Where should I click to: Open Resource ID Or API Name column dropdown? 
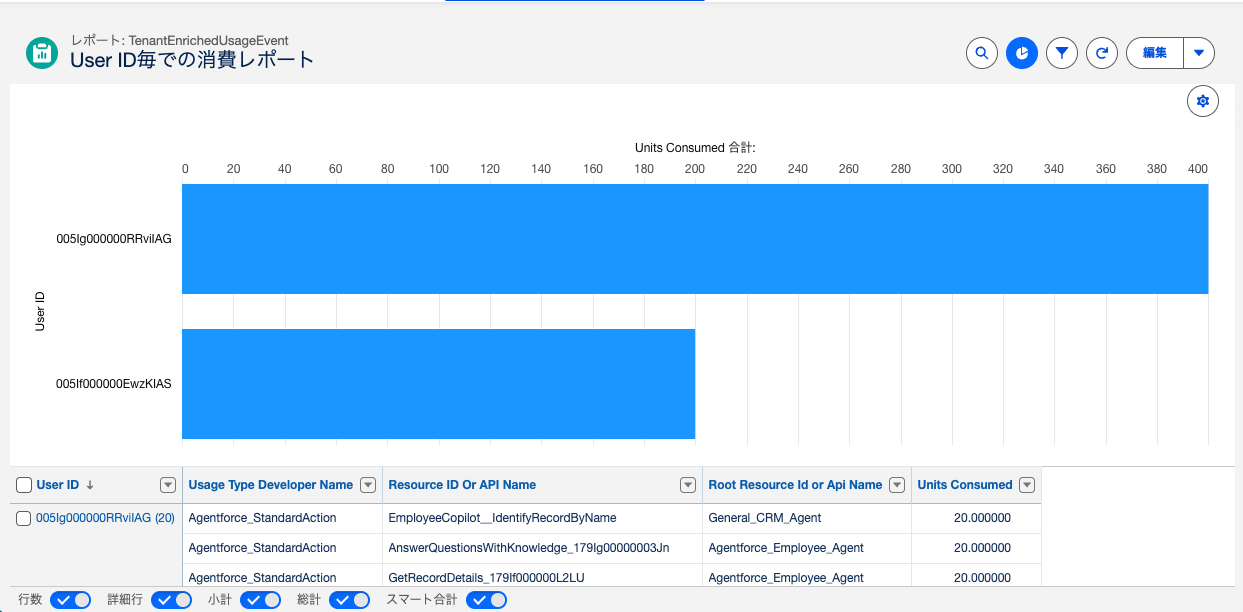click(688, 485)
